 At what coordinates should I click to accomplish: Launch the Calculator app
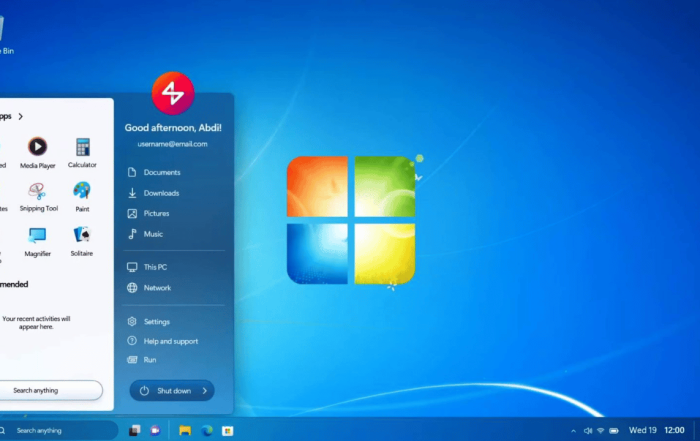point(82,148)
